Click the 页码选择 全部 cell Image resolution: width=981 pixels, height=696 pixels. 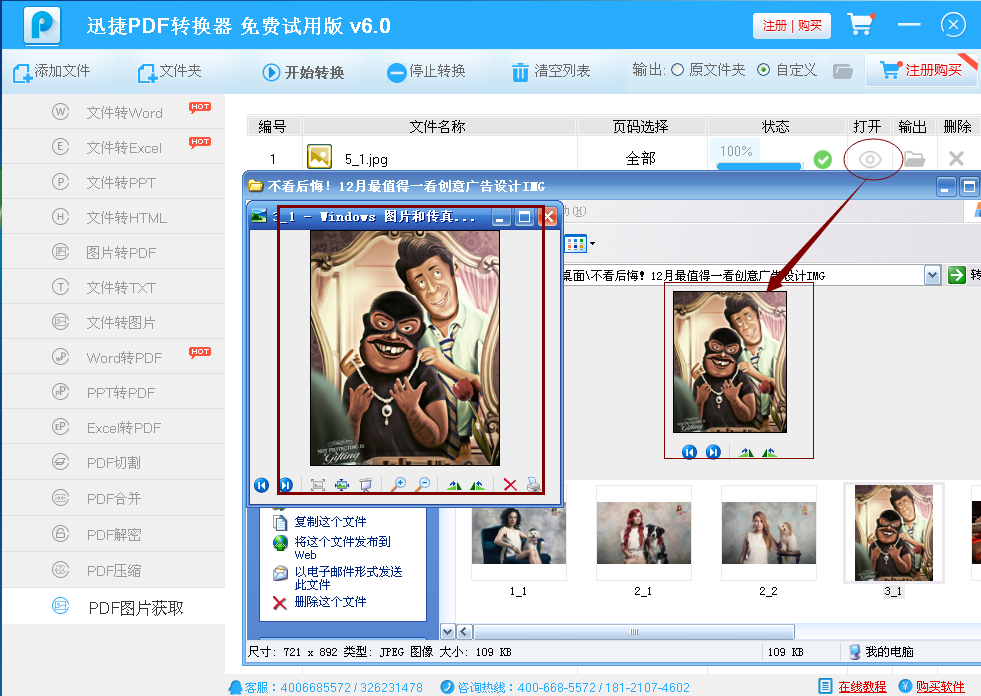coord(641,158)
